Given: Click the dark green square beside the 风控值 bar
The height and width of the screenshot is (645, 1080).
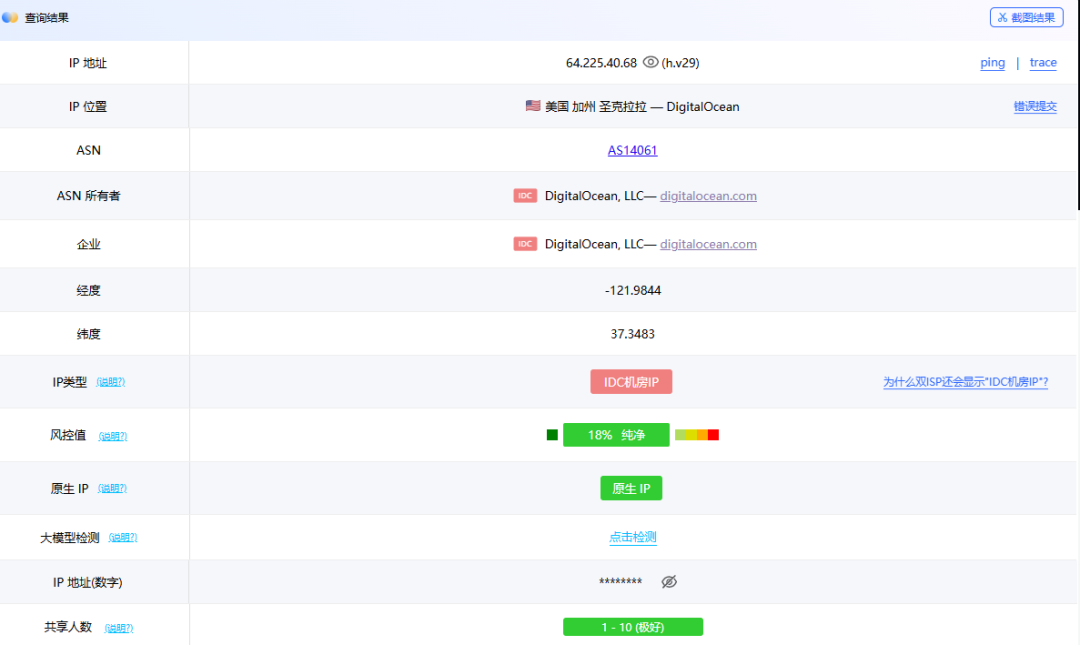Looking at the screenshot, I should [552, 435].
